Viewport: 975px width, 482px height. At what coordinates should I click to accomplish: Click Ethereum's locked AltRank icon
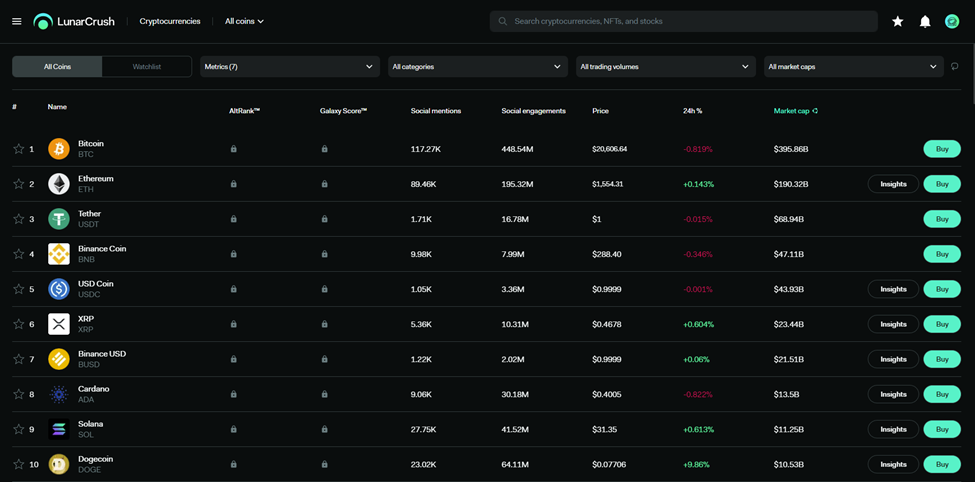coord(233,184)
